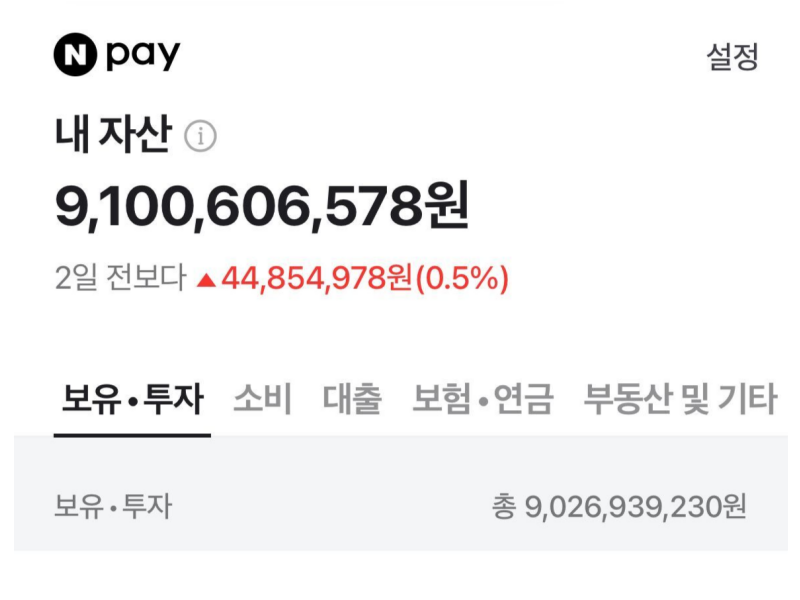Tap the 총 9,026,939,230원 section total
The image size is (800, 600).
point(619,507)
